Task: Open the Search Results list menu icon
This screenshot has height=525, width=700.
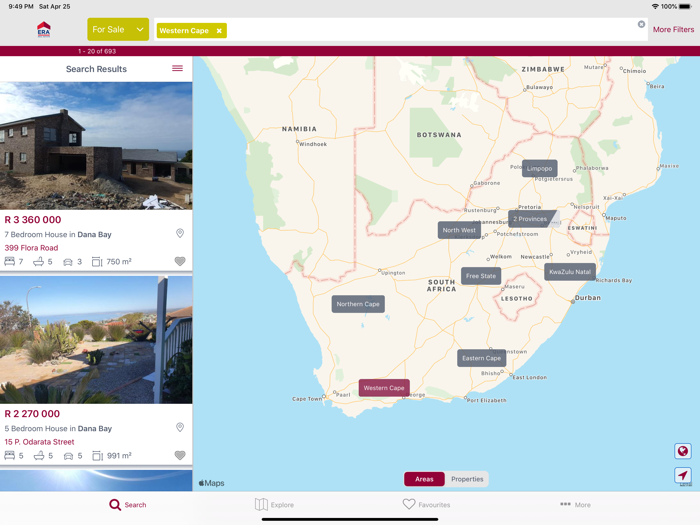Action: pyautogui.click(x=177, y=68)
